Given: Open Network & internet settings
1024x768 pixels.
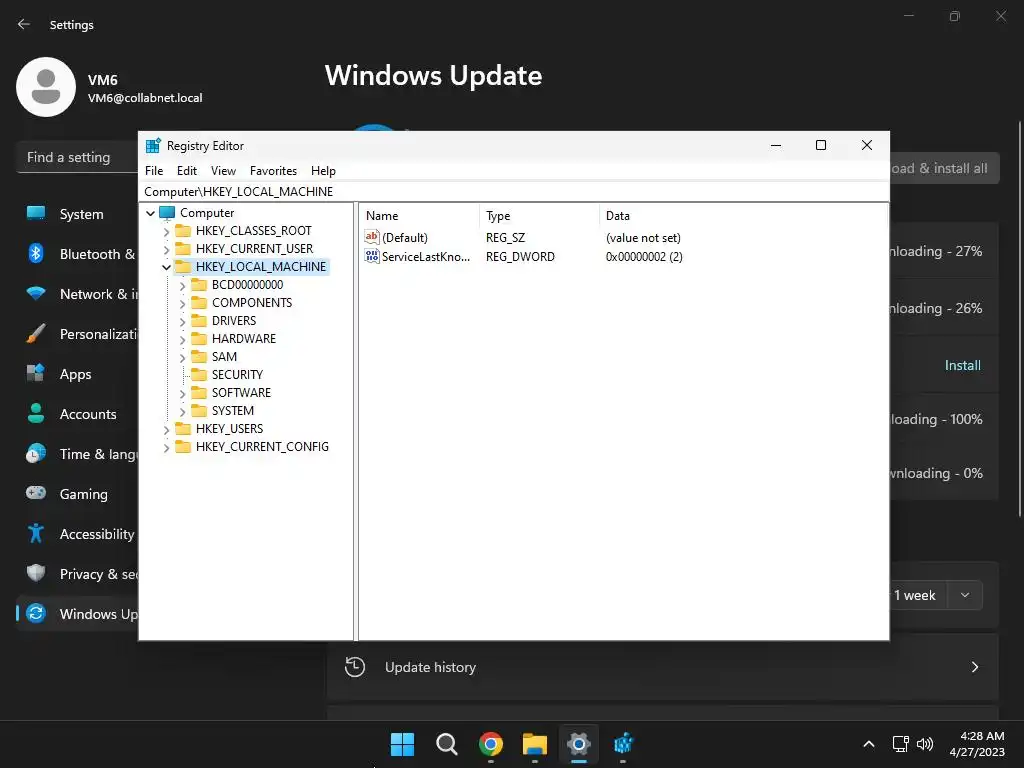Looking at the screenshot, I should pyautogui.click(x=78, y=294).
